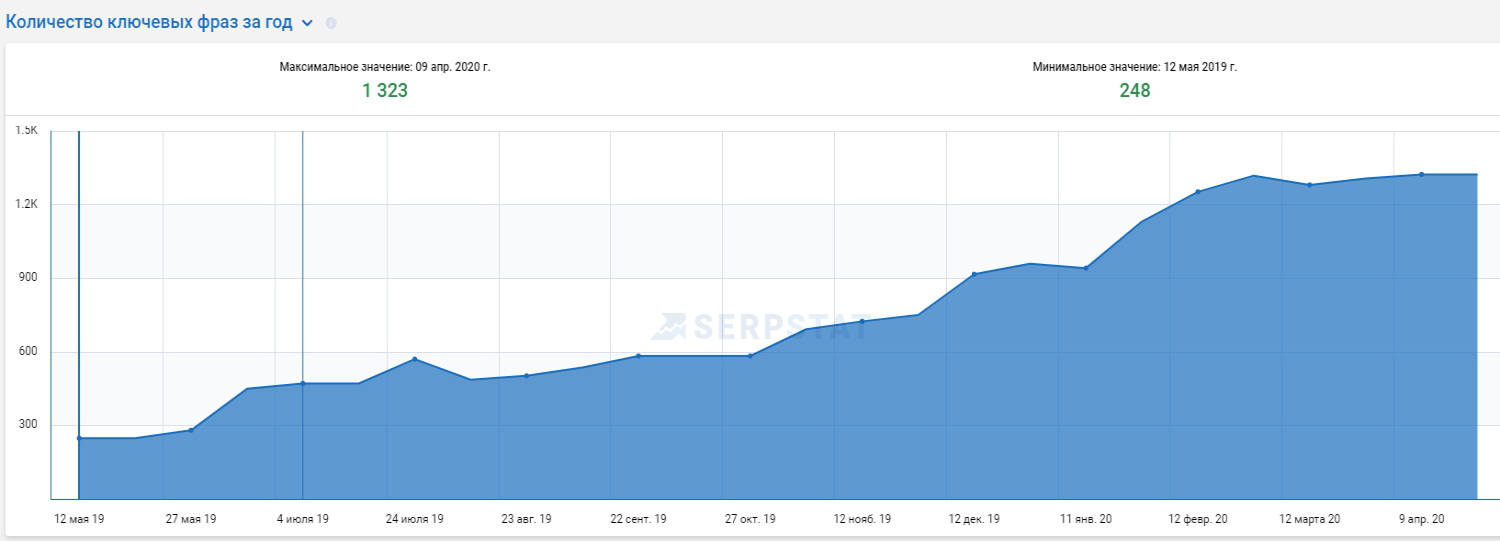
Task: Click the data point above 12 нояб. 19
Action: point(862,321)
